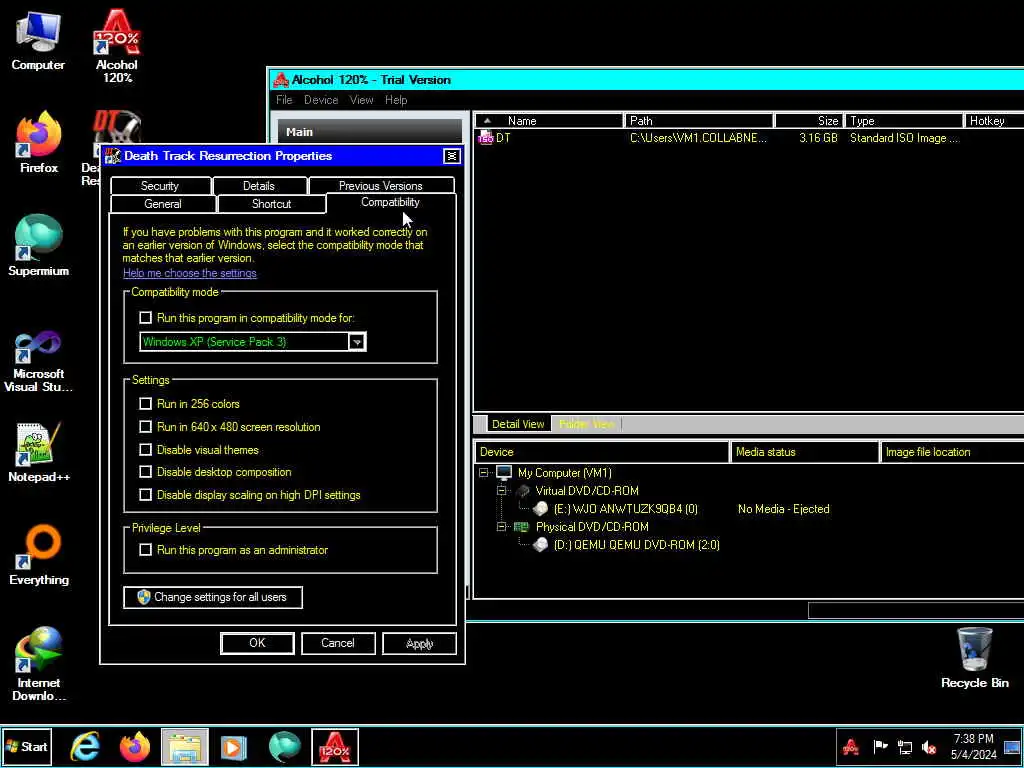Open the Supermium desktop shortcut
This screenshot has width=1024, height=768.
pyautogui.click(x=39, y=246)
